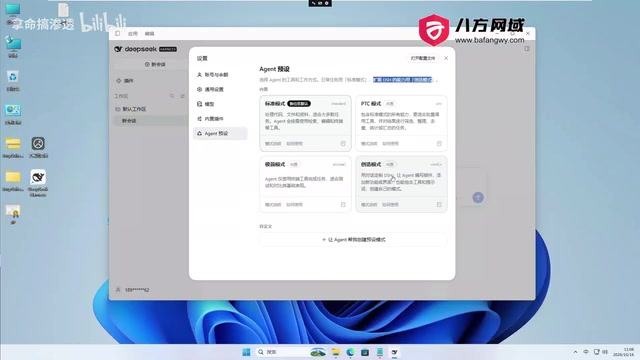The width and height of the screenshot is (640, 360).
Task: Select blank document icon on desktop top
Action: pos(63,10)
